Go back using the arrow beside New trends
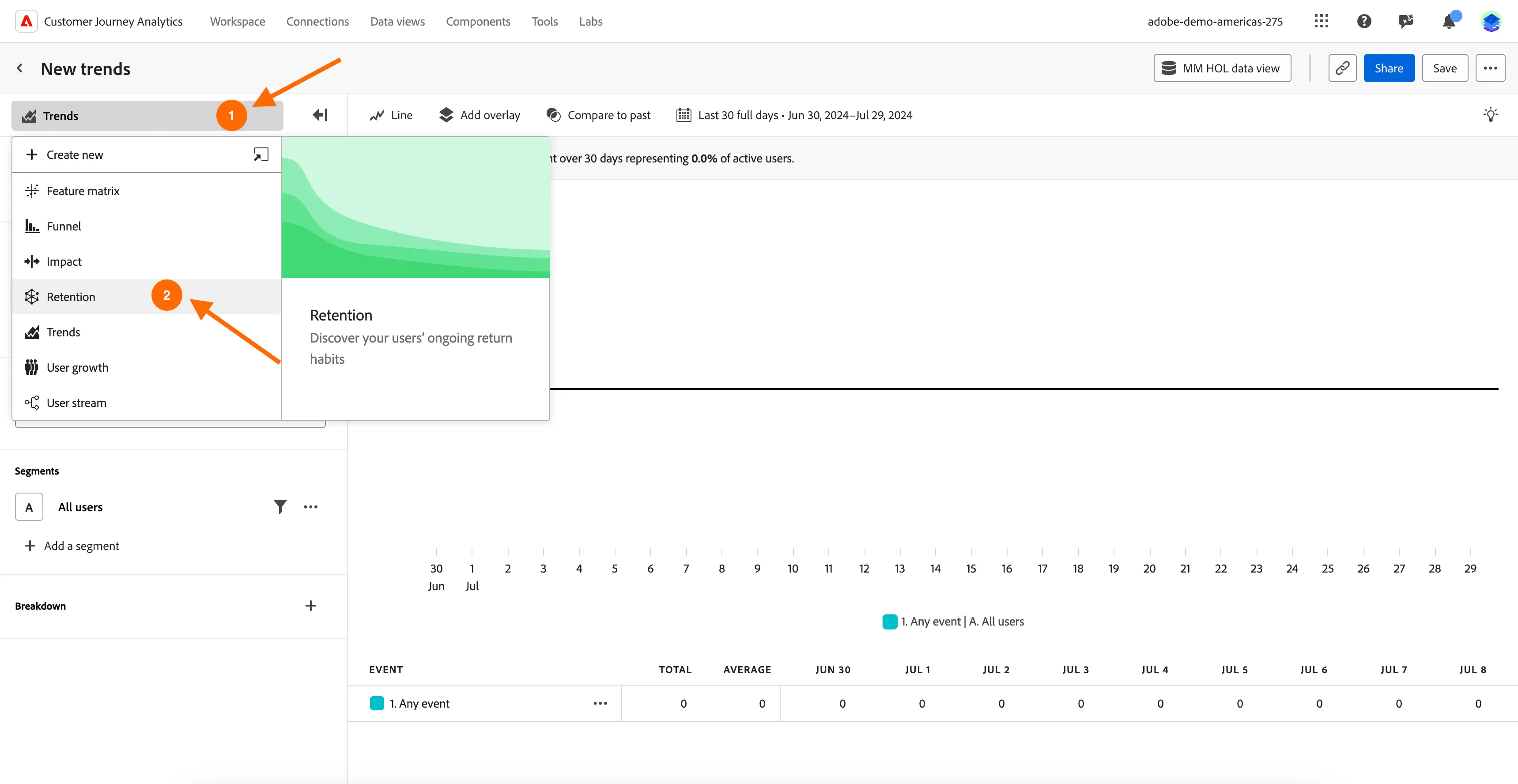 [x=20, y=68]
